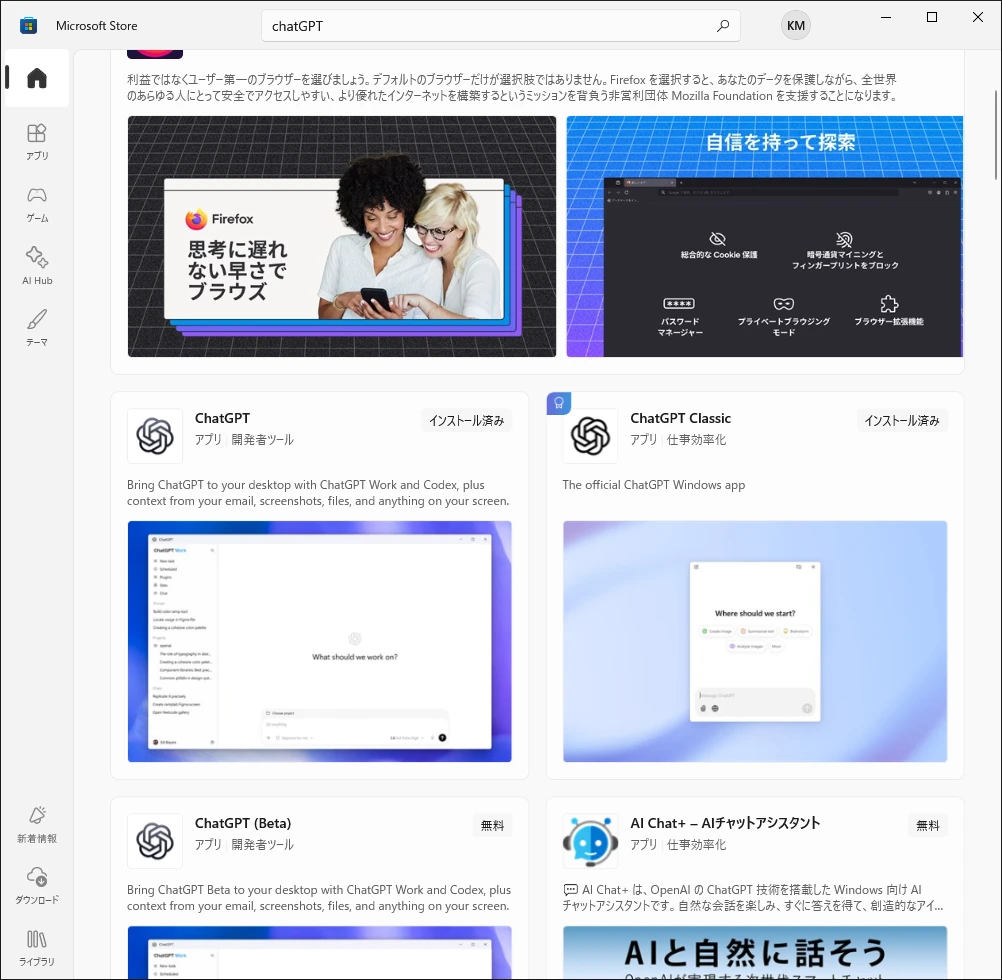Open the ChatGPT Classic app title
1002x980 pixels.
click(681, 418)
